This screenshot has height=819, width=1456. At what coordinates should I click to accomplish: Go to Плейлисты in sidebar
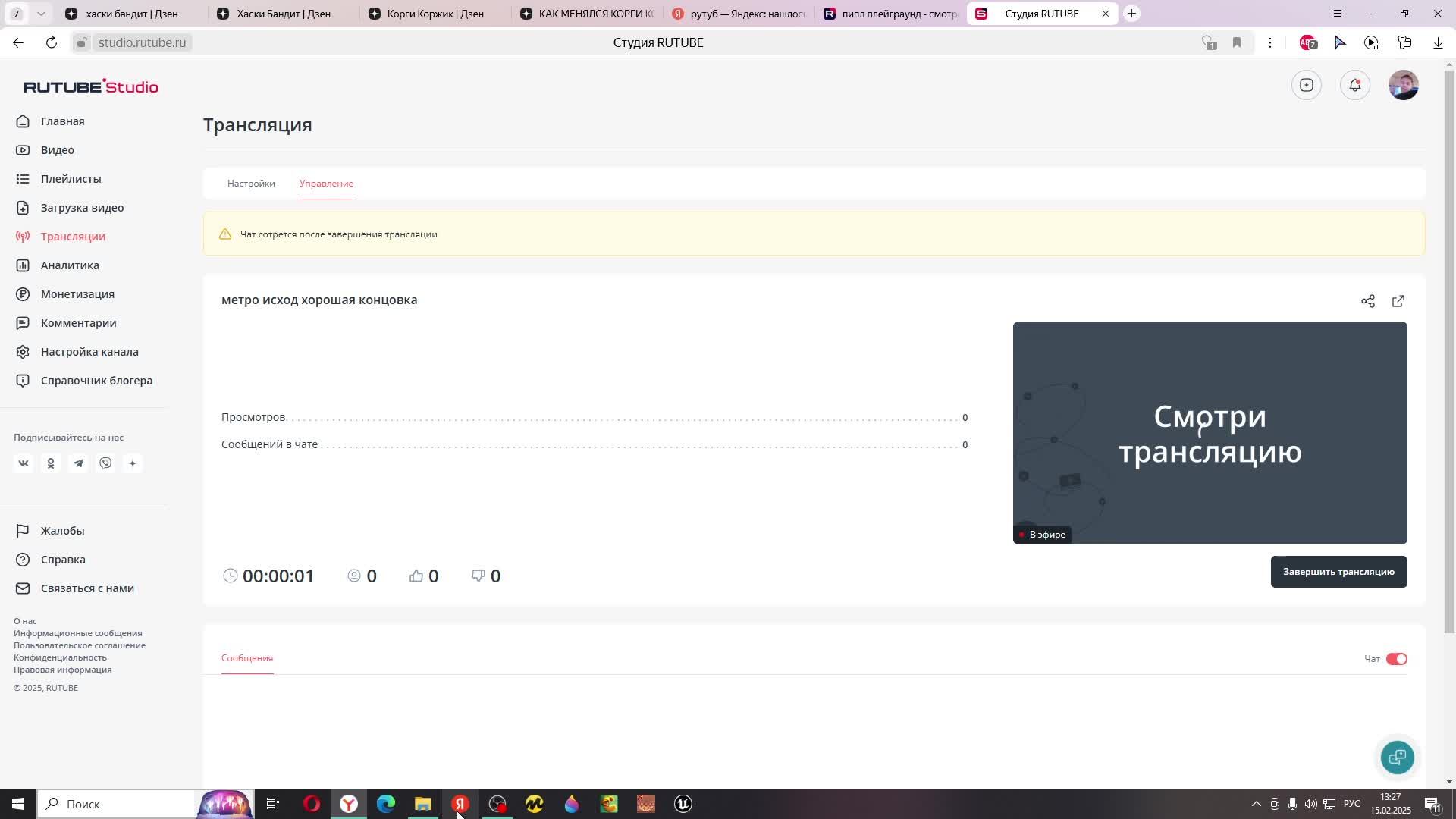point(71,179)
